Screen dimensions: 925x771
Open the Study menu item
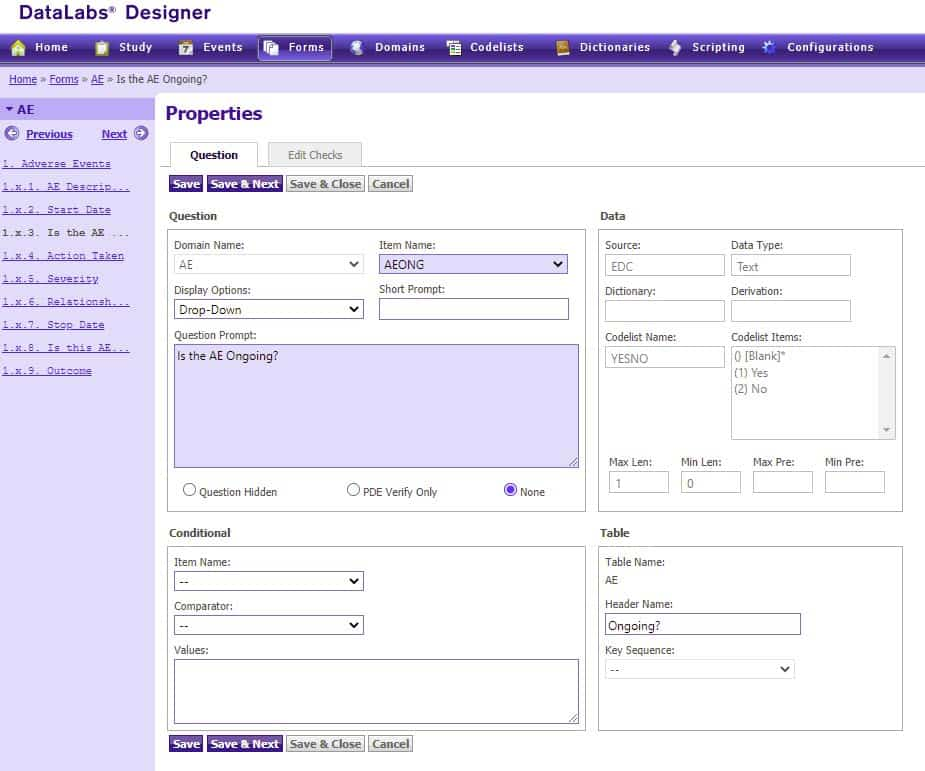(136, 47)
